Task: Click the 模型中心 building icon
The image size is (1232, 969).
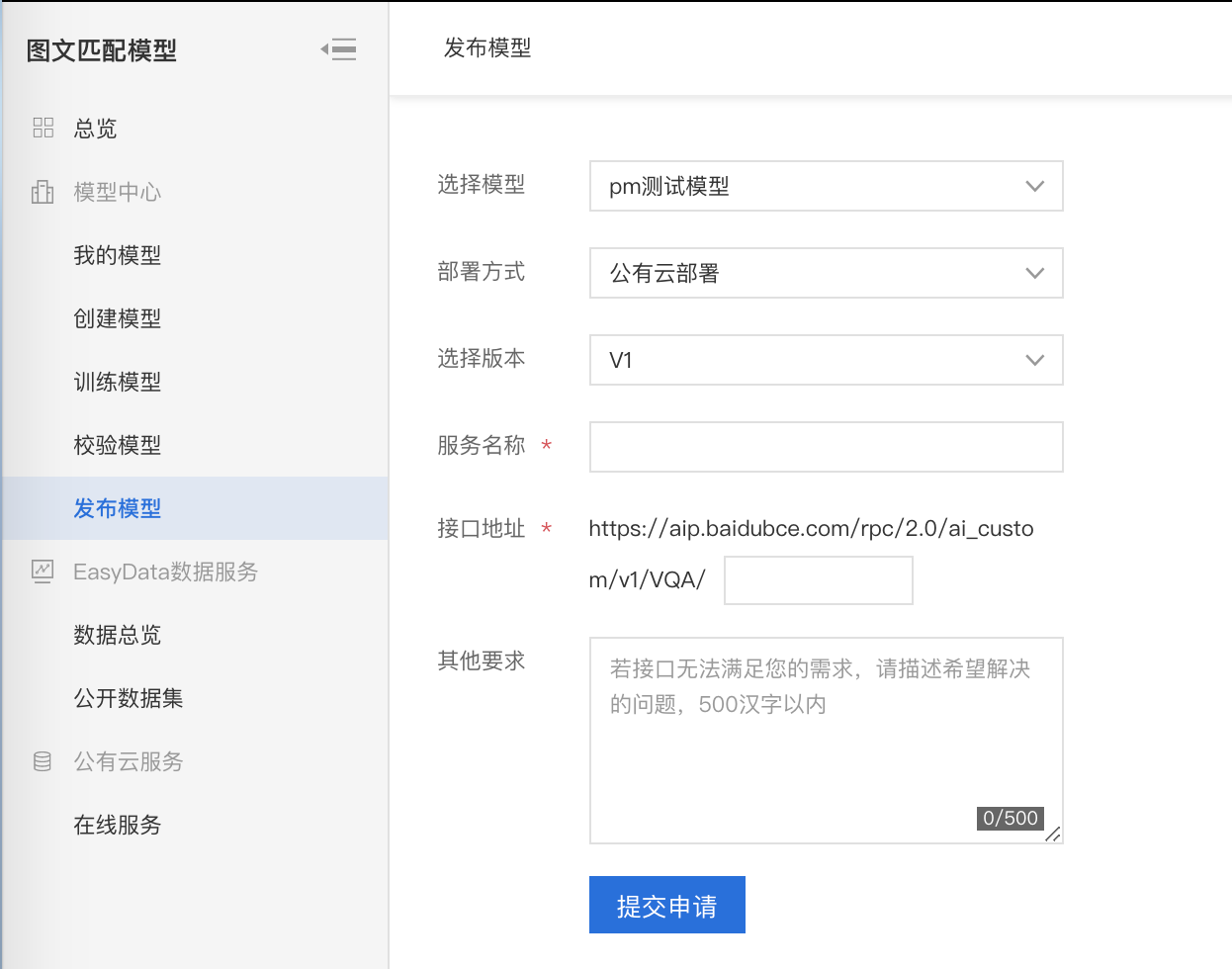Action: [x=43, y=192]
